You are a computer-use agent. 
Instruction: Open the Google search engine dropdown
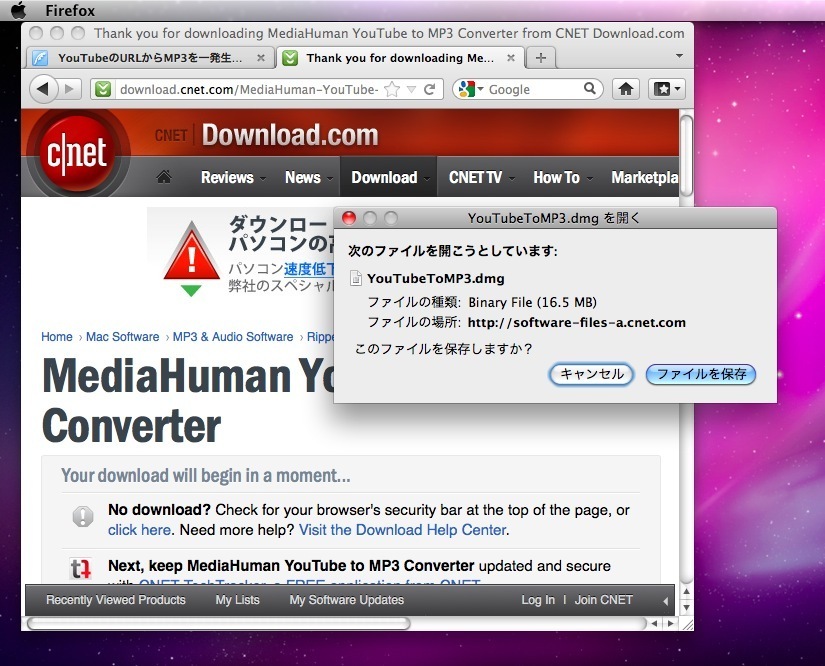point(470,89)
